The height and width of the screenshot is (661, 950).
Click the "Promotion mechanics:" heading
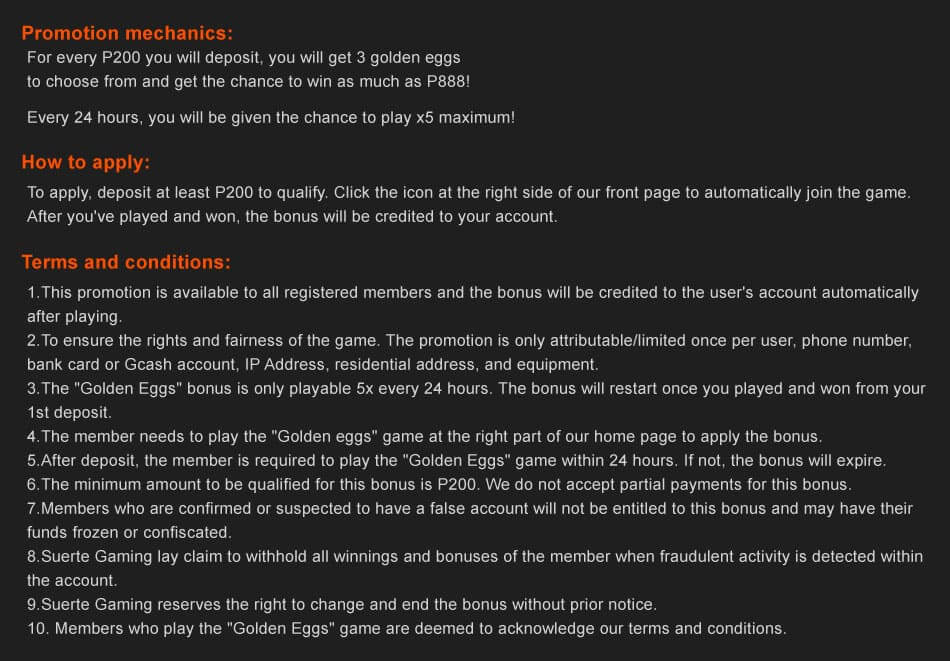click(x=127, y=33)
